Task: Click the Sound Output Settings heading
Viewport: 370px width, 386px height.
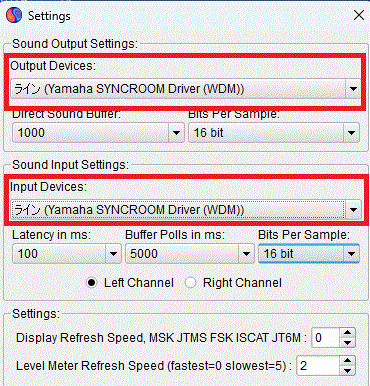Action: 75,44
